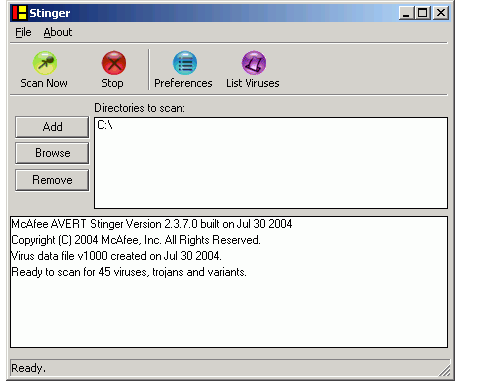Click the Stinger title bar app icon

pos(19,13)
